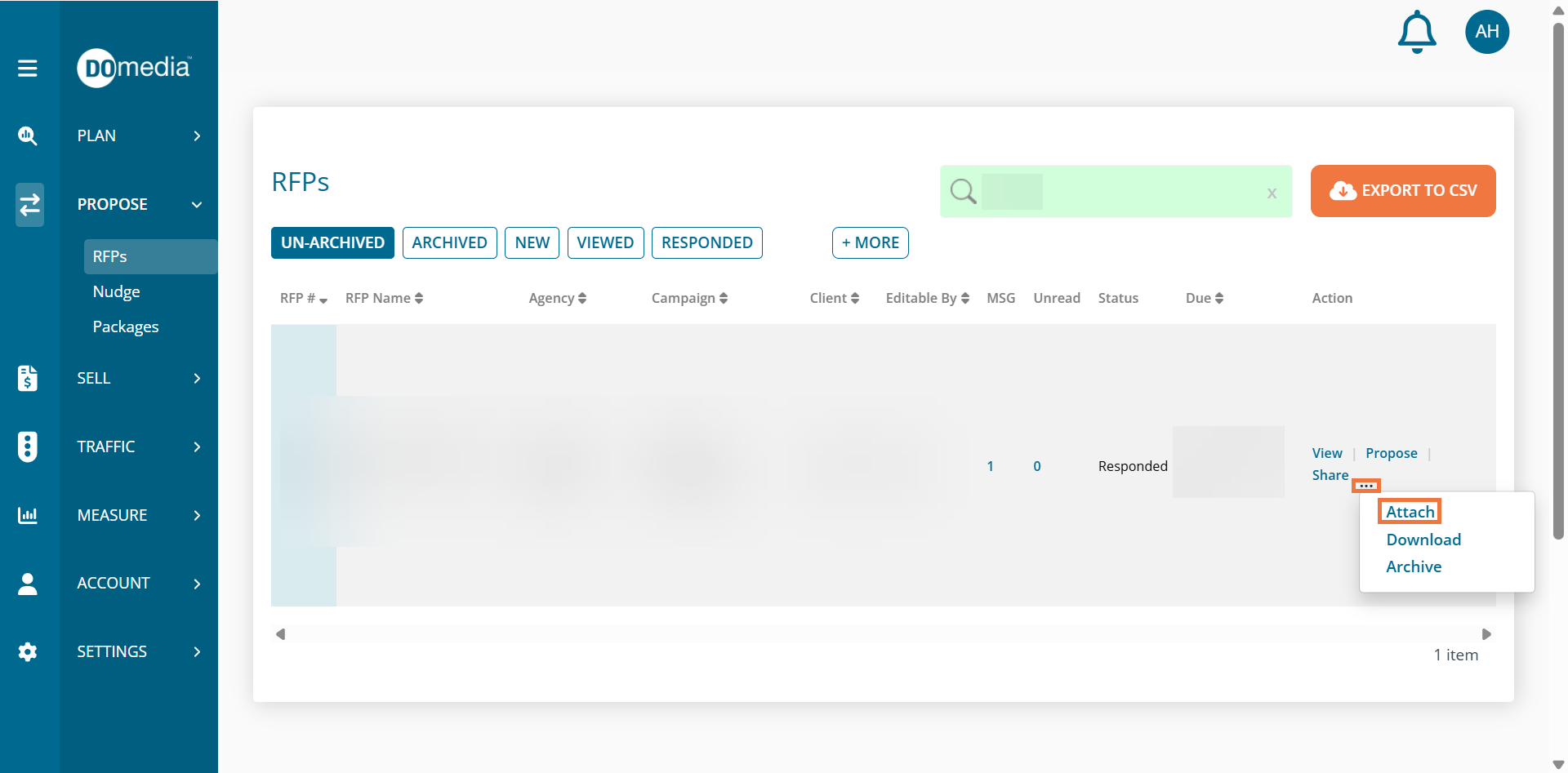This screenshot has height=773, width=1568.
Task: Click the Sell invoice icon in sidebar
Action: 28,378
